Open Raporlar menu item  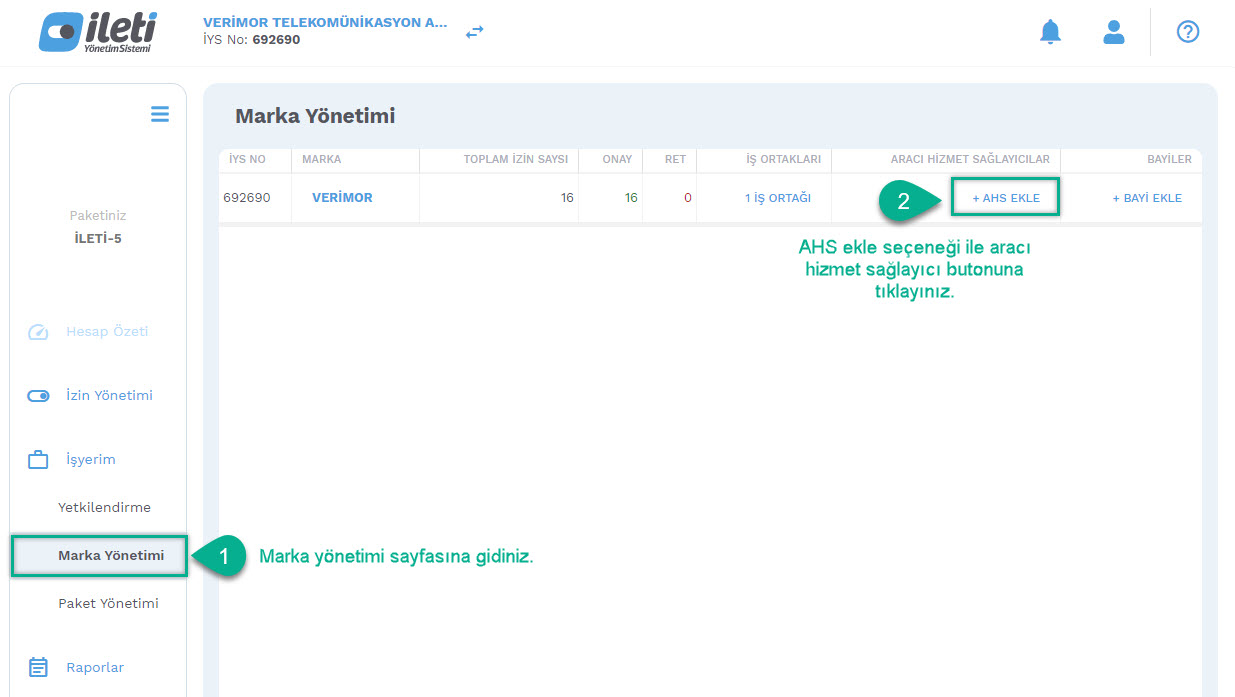tap(95, 667)
